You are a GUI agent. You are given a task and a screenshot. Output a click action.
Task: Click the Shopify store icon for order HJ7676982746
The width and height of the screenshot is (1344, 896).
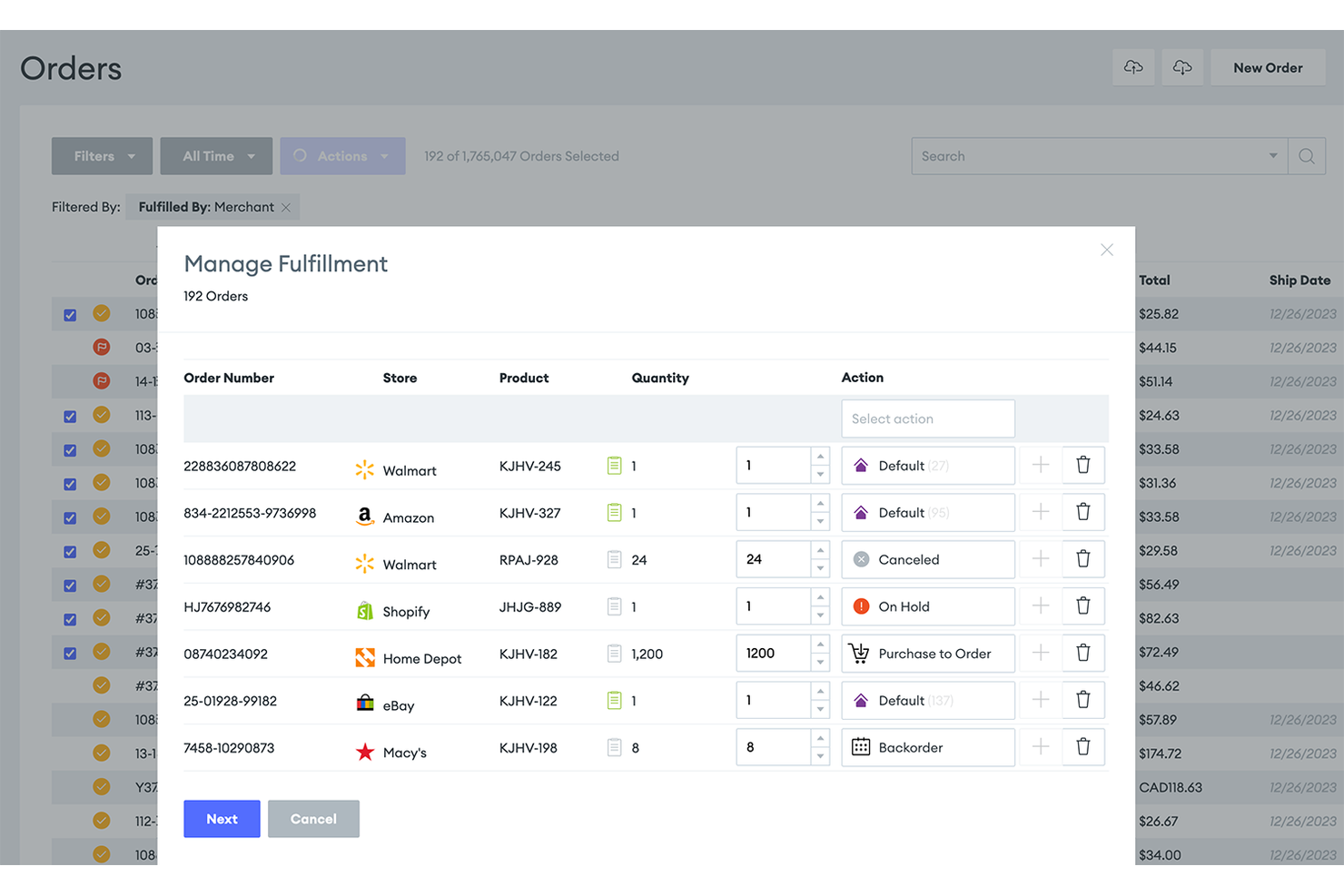(x=364, y=610)
